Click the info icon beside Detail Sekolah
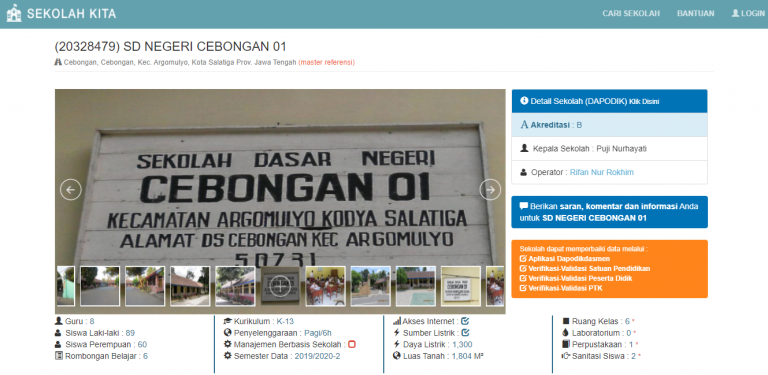Screen dimensions: 768x375 click(x=524, y=101)
